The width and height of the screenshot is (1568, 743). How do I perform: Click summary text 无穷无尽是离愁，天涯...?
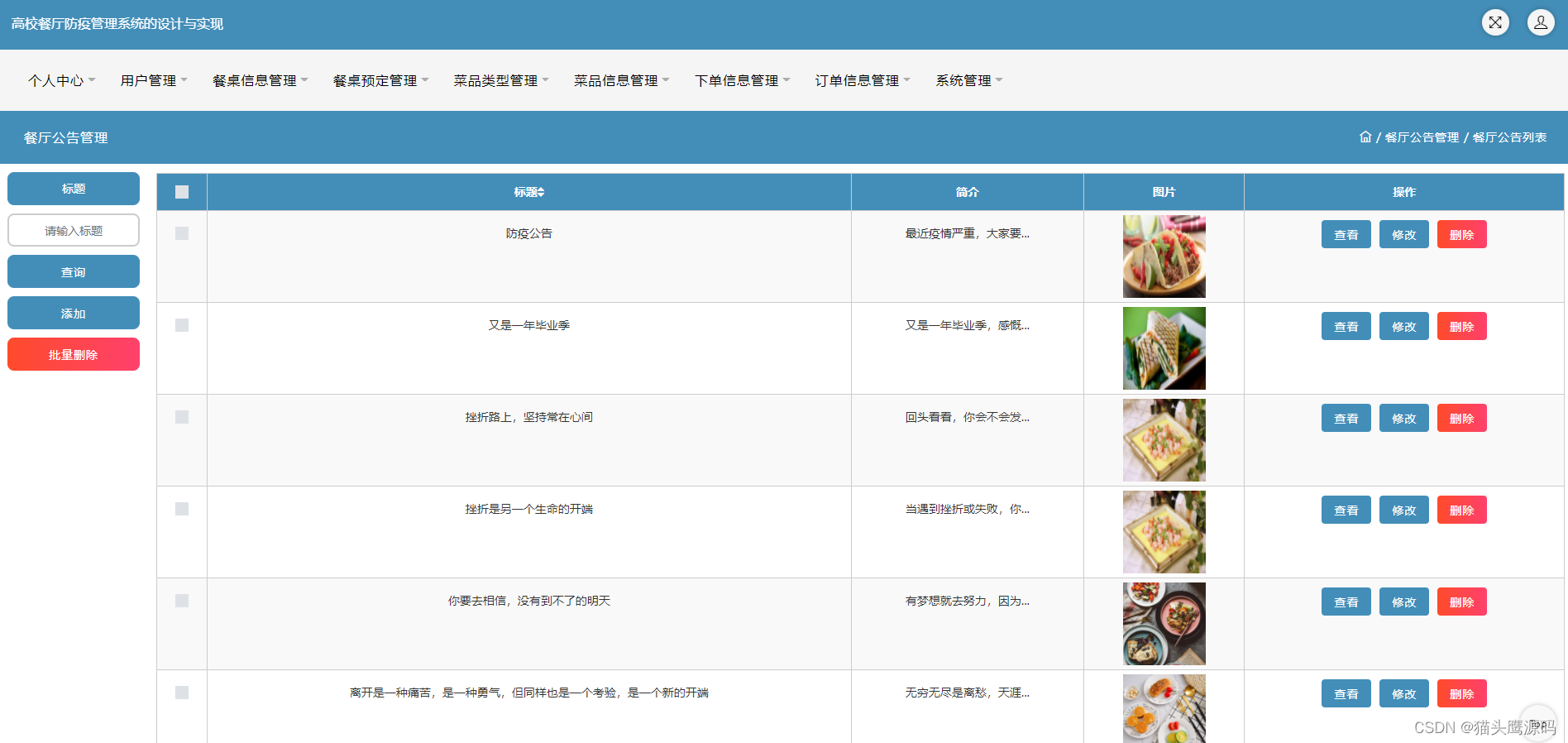968,693
